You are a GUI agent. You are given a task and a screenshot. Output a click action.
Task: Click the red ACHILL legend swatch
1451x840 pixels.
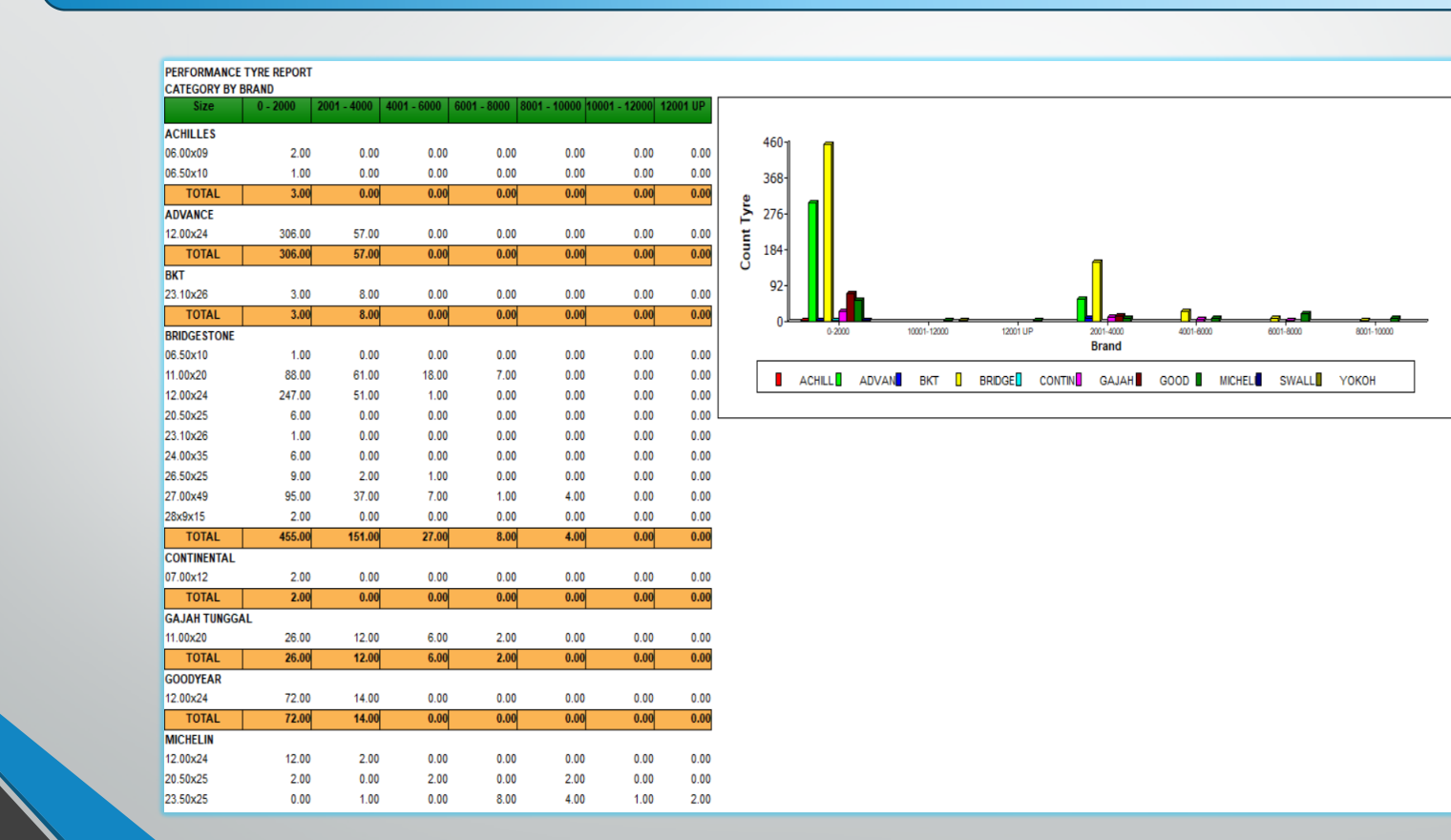779,380
